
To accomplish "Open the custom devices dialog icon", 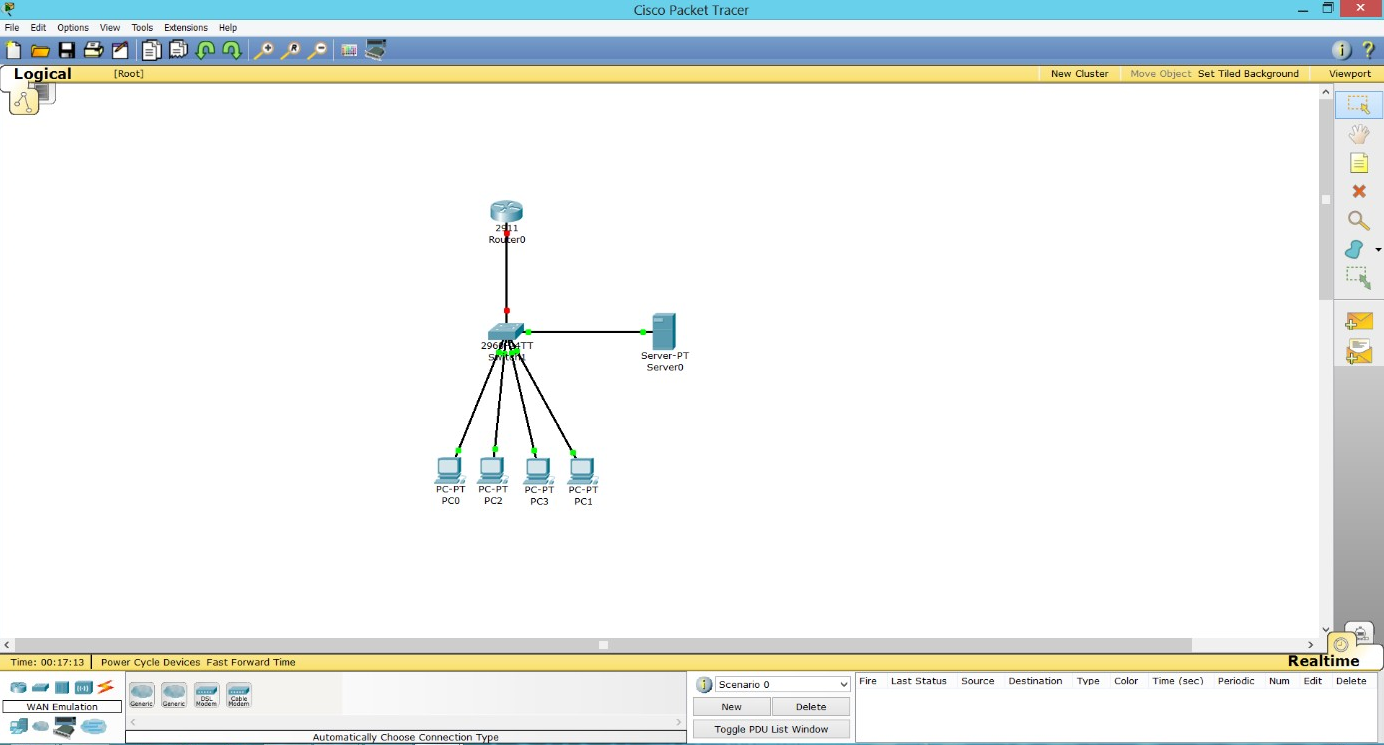I will tap(376, 50).
